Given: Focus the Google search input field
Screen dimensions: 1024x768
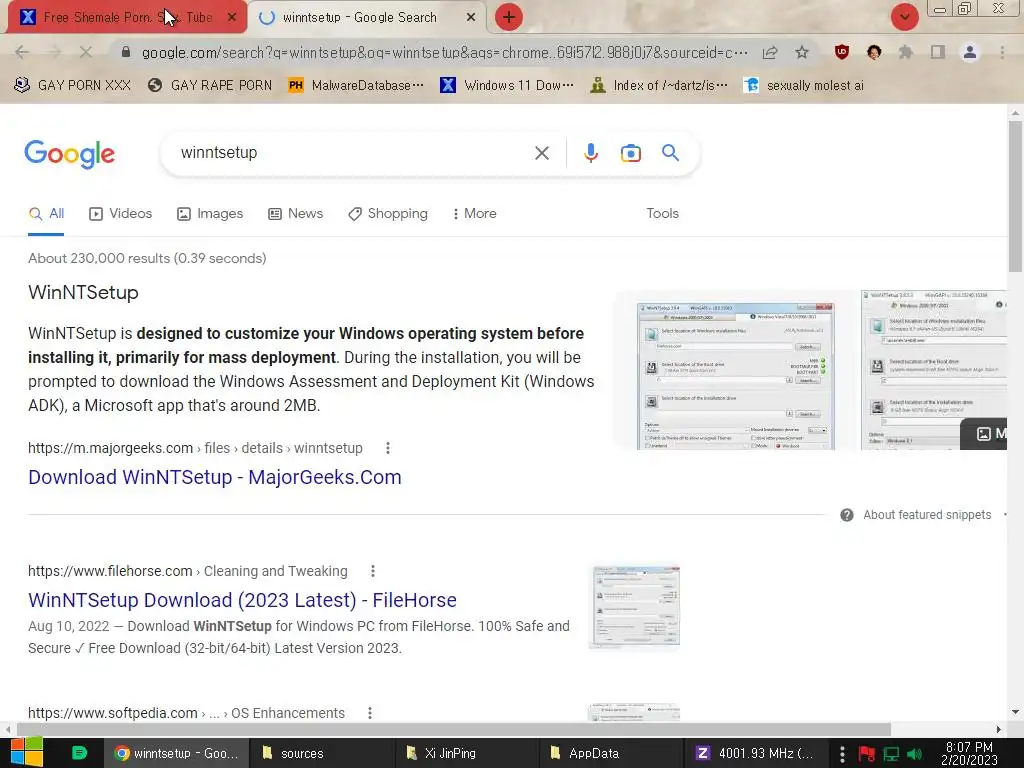Looking at the screenshot, I should [x=353, y=153].
